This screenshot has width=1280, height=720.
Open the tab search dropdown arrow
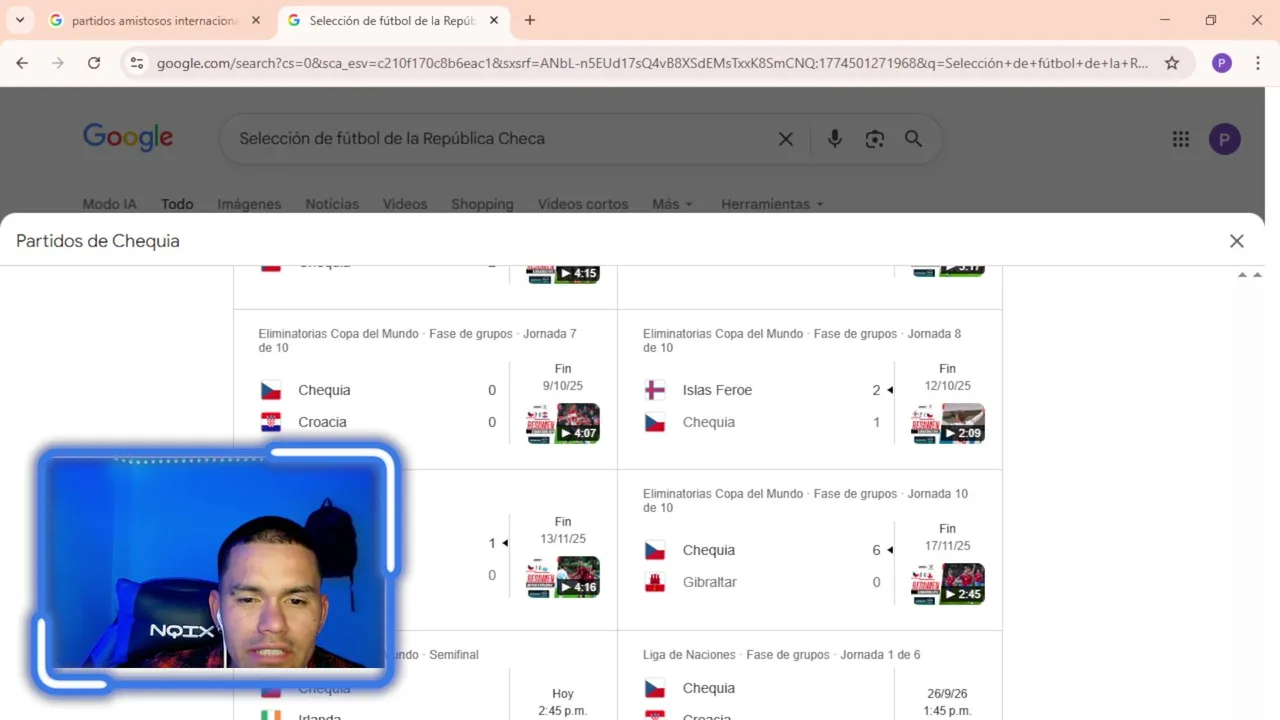click(x=19, y=20)
